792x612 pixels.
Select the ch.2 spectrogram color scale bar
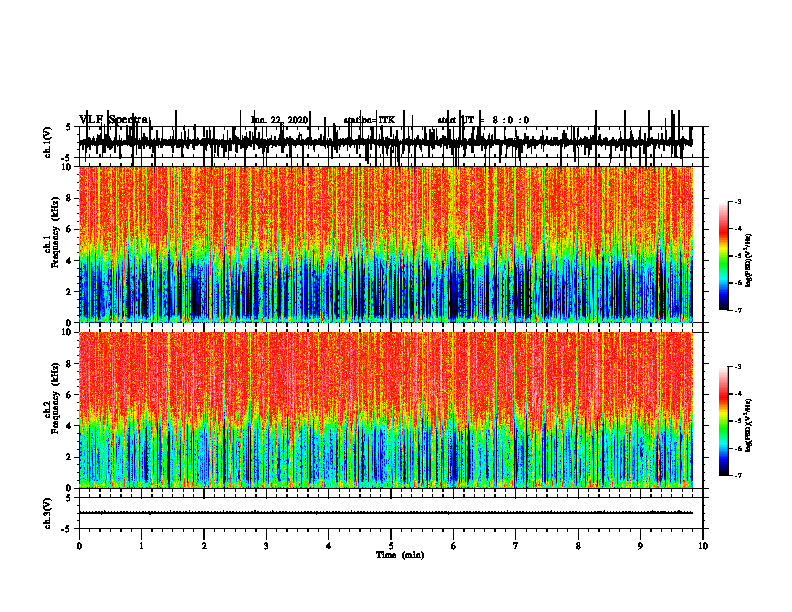pyautogui.click(x=724, y=421)
